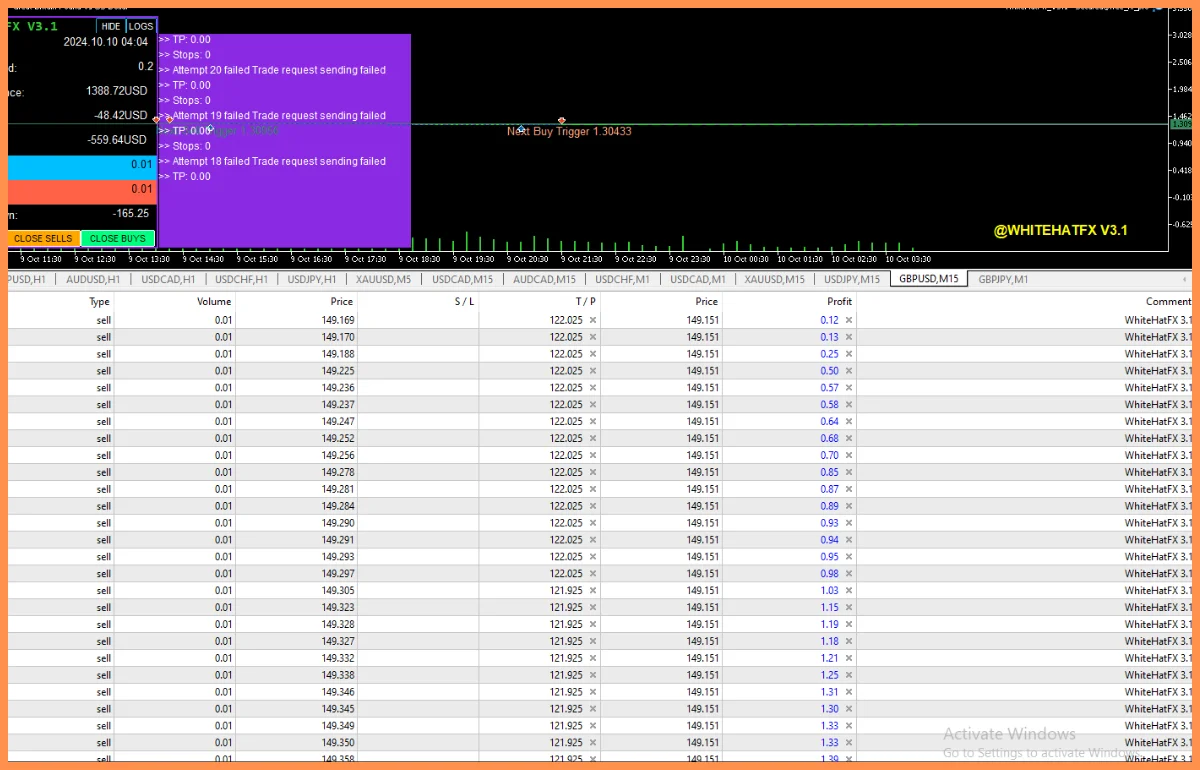The image size is (1200, 770).
Task: Remove take profit on the 149.170 sell row
Action: click(592, 337)
